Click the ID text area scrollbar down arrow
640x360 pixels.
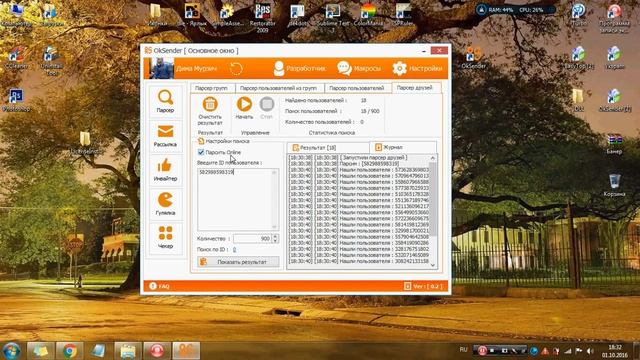pos(275,227)
